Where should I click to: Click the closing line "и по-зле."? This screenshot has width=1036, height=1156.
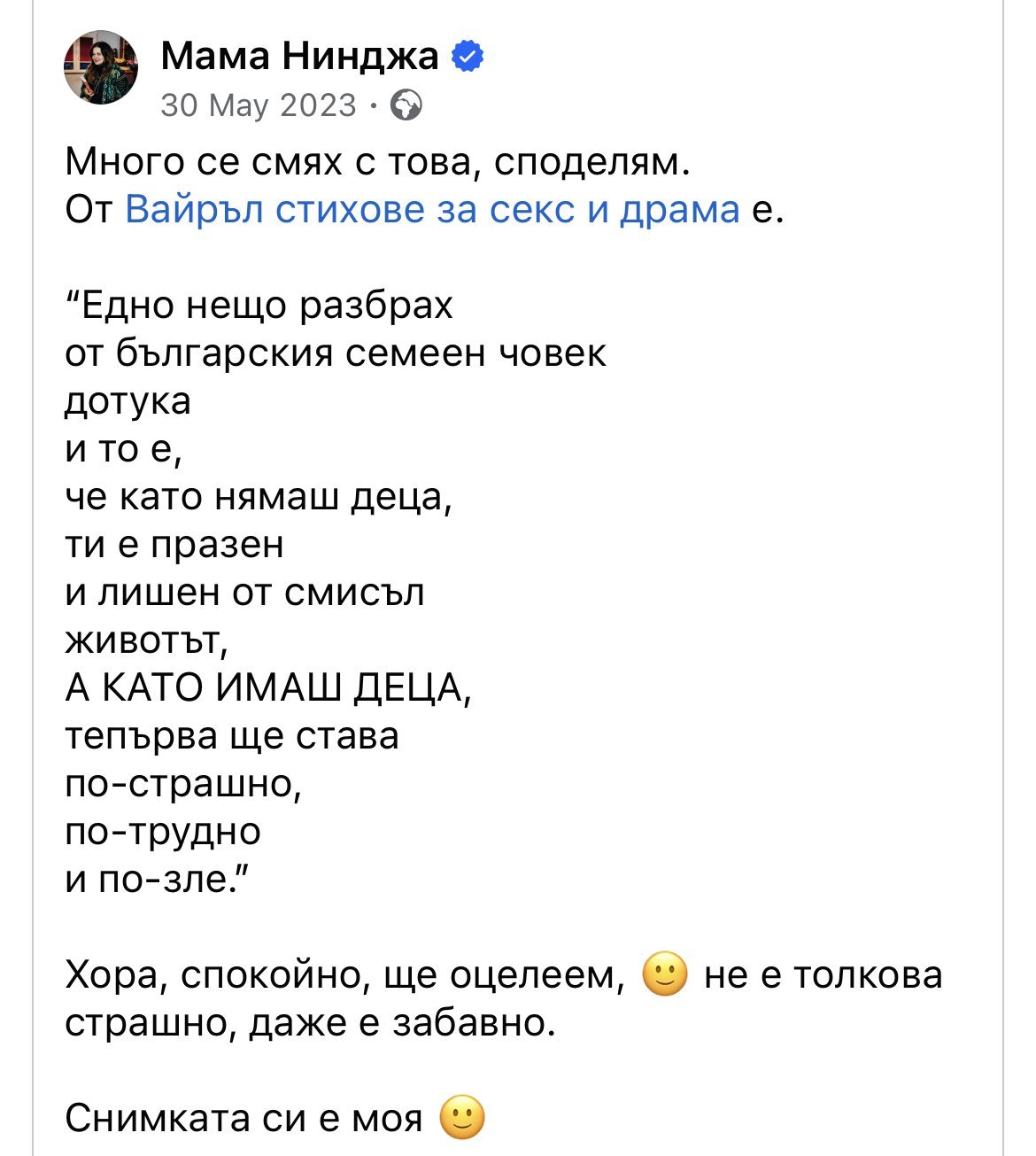(x=158, y=880)
